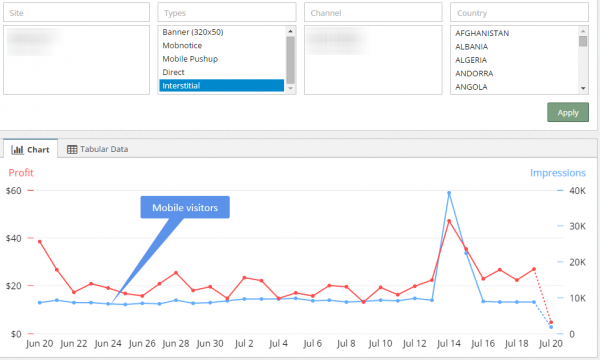This screenshot has width=600, height=360.
Task: Click the table grid icon beside Tabular Data
Action: tap(72, 149)
